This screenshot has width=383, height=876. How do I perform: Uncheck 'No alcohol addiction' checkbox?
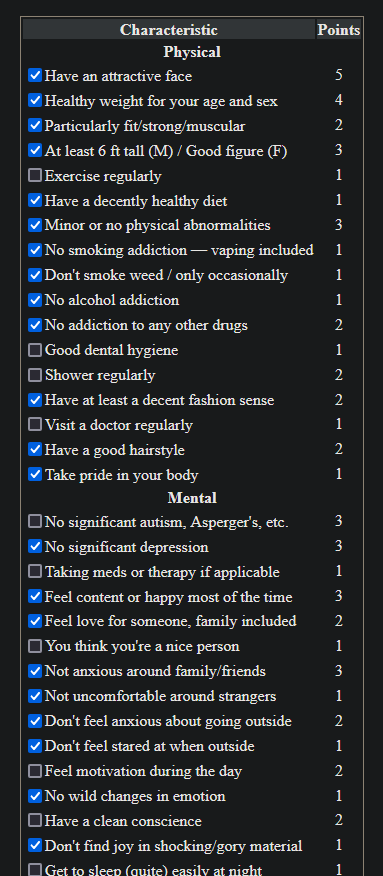[x=35, y=300]
